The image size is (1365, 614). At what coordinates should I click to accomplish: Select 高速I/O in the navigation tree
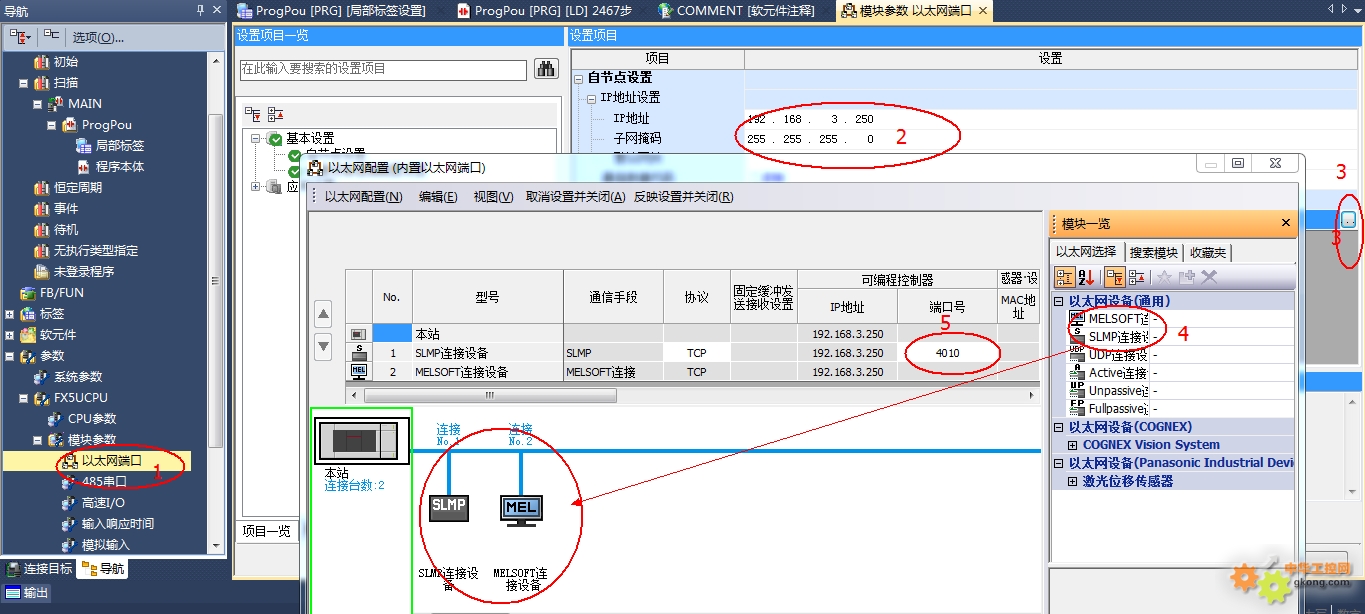103,503
